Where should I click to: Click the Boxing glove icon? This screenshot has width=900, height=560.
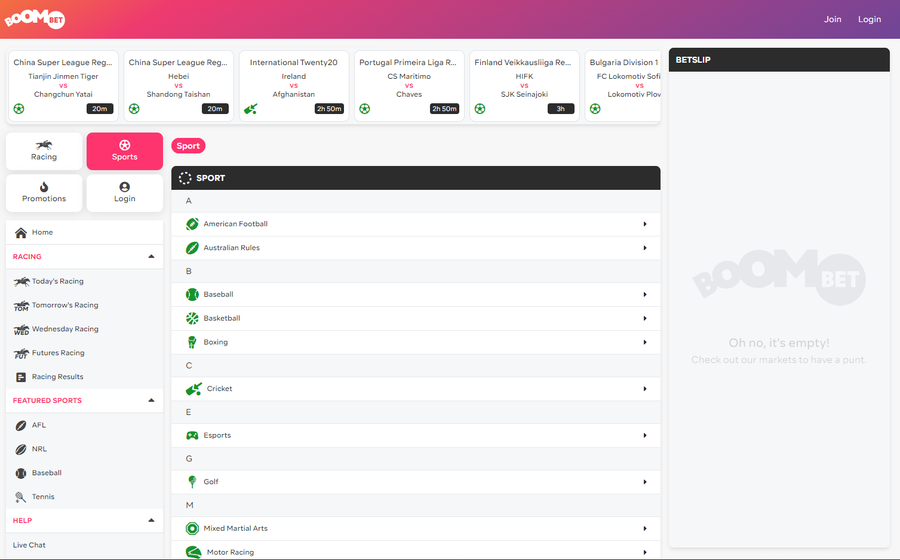click(x=192, y=342)
